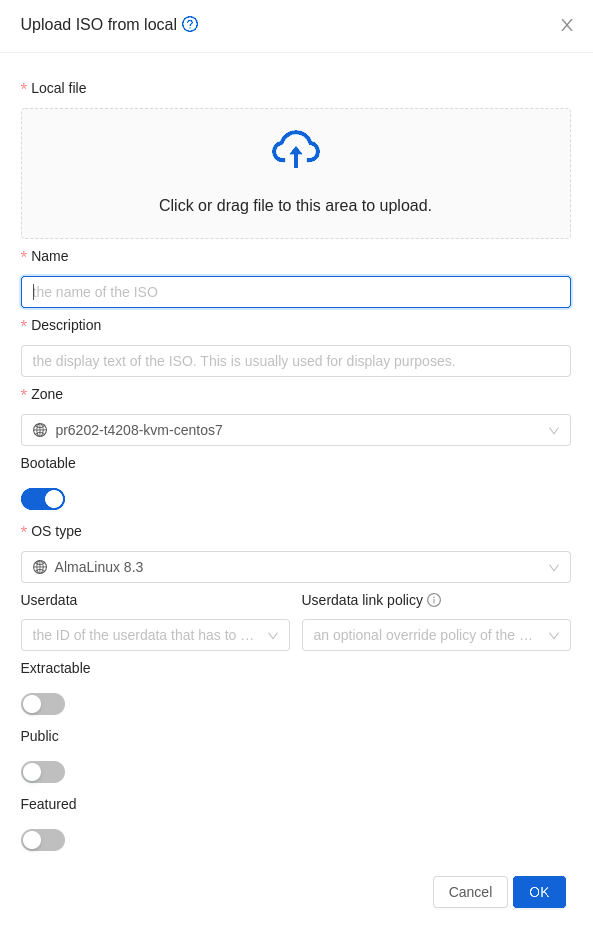Click the Name input field

click(x=295, y=292)
